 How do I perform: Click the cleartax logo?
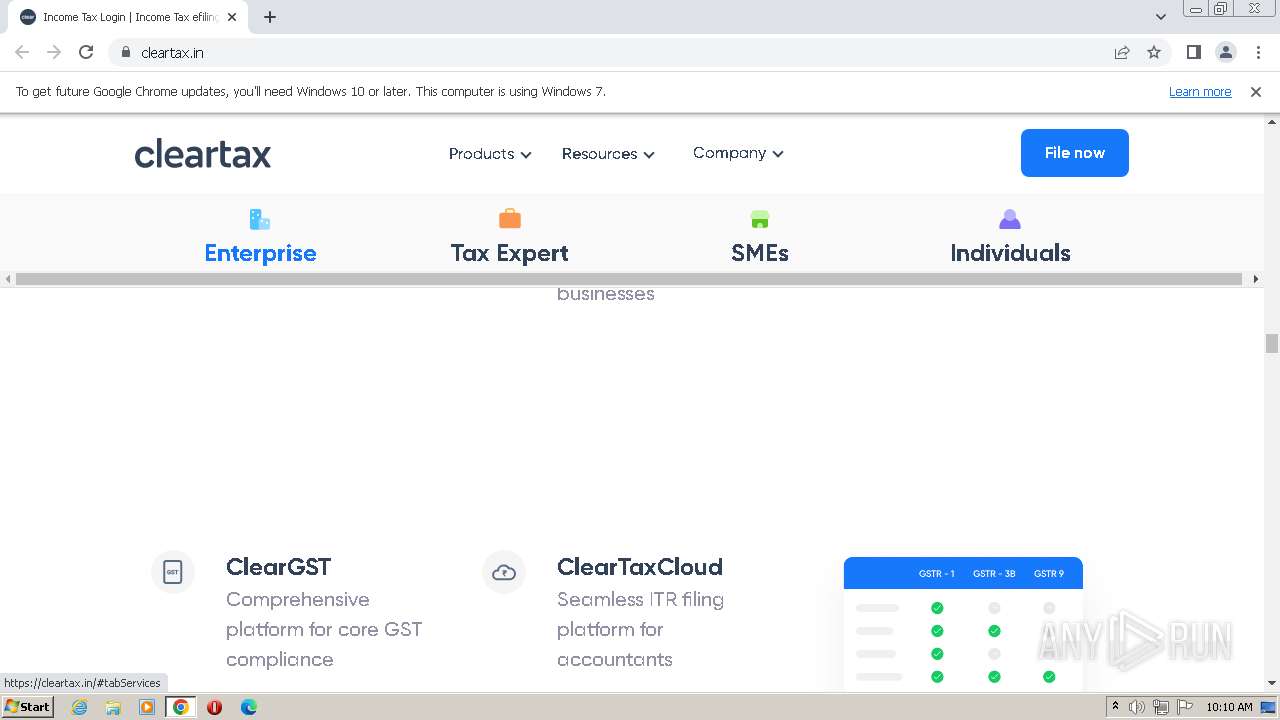[203, 154]
